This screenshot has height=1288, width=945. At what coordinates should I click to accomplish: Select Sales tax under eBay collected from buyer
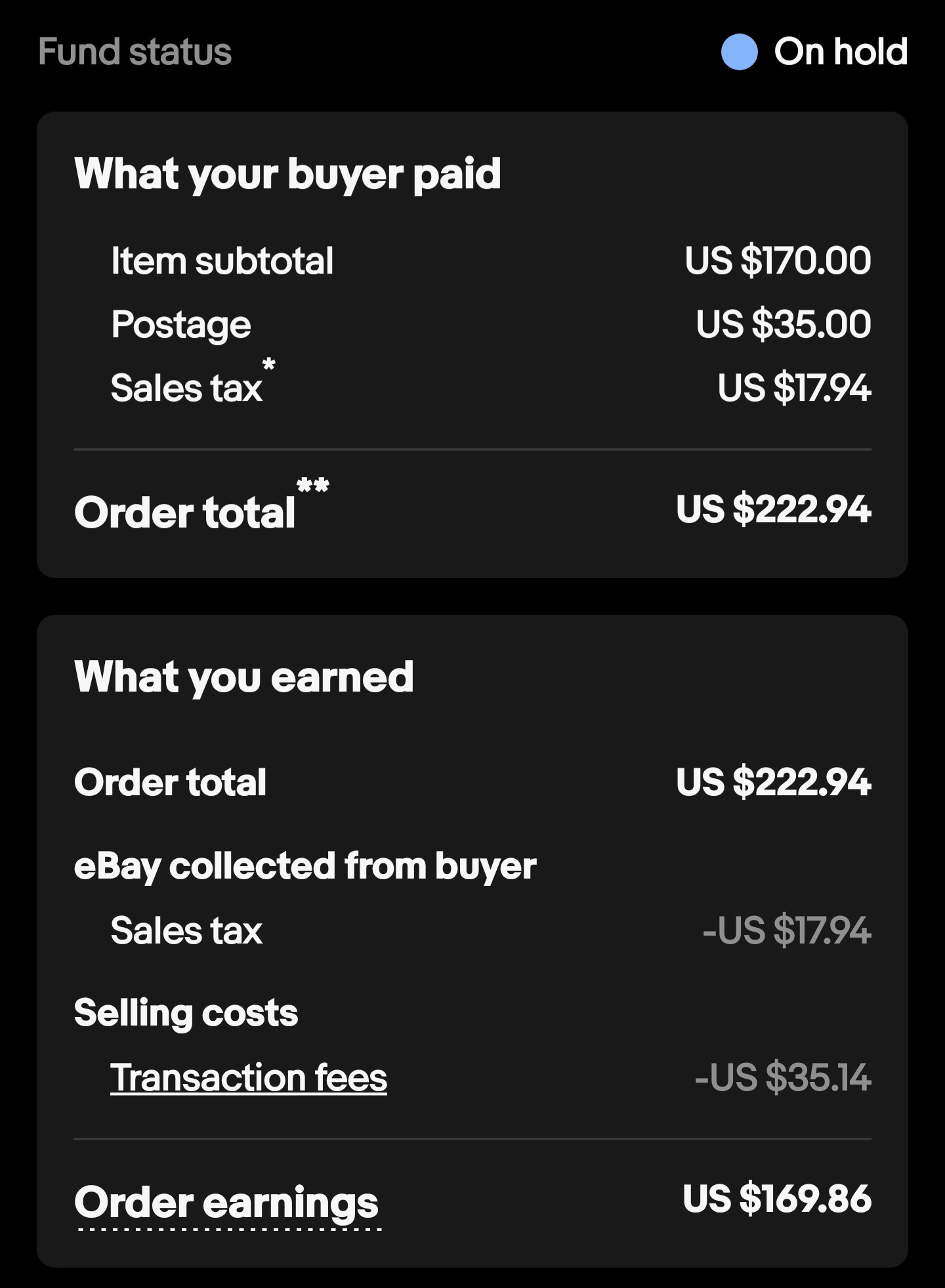click(186, 930)
